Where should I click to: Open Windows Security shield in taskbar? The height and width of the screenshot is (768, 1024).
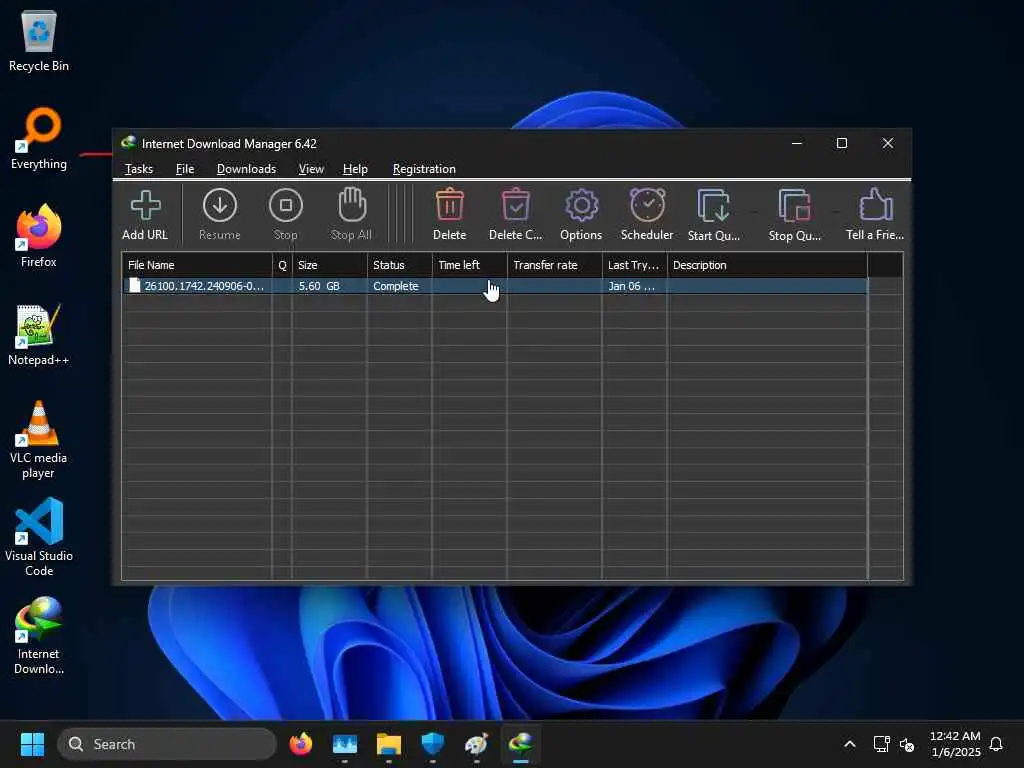432,744
